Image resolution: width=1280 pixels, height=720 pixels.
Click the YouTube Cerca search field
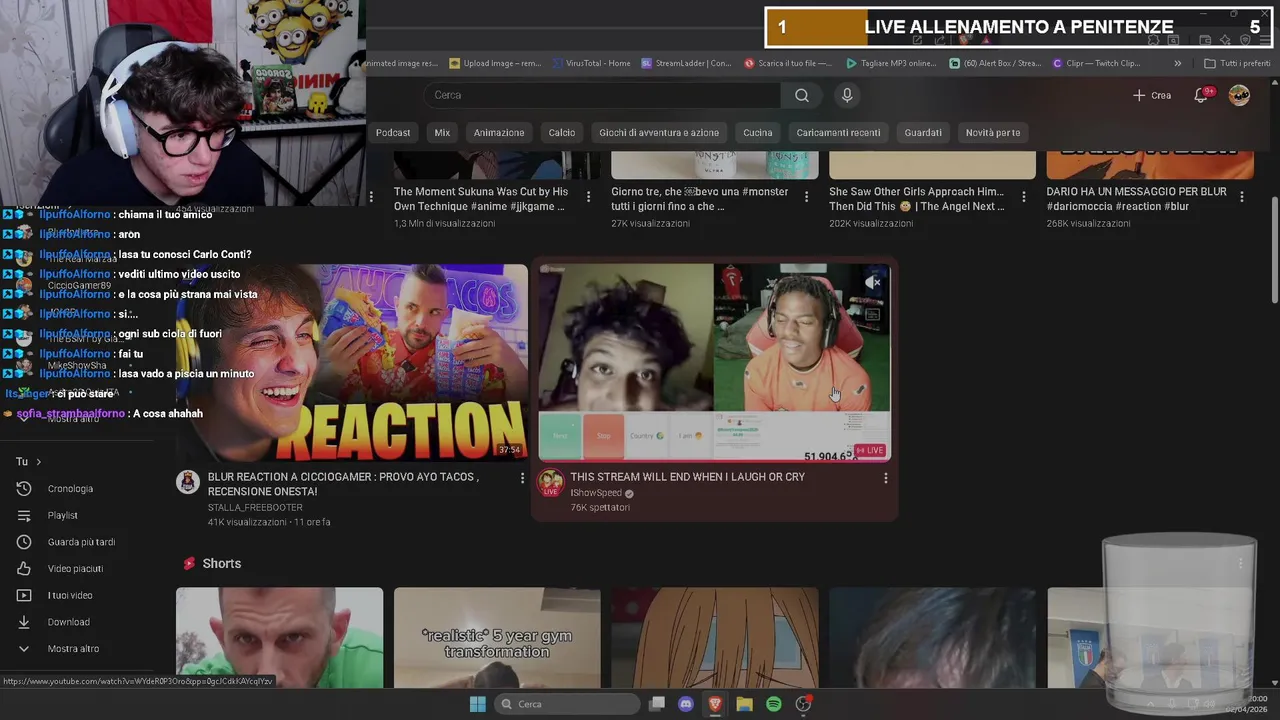point(602,95)
